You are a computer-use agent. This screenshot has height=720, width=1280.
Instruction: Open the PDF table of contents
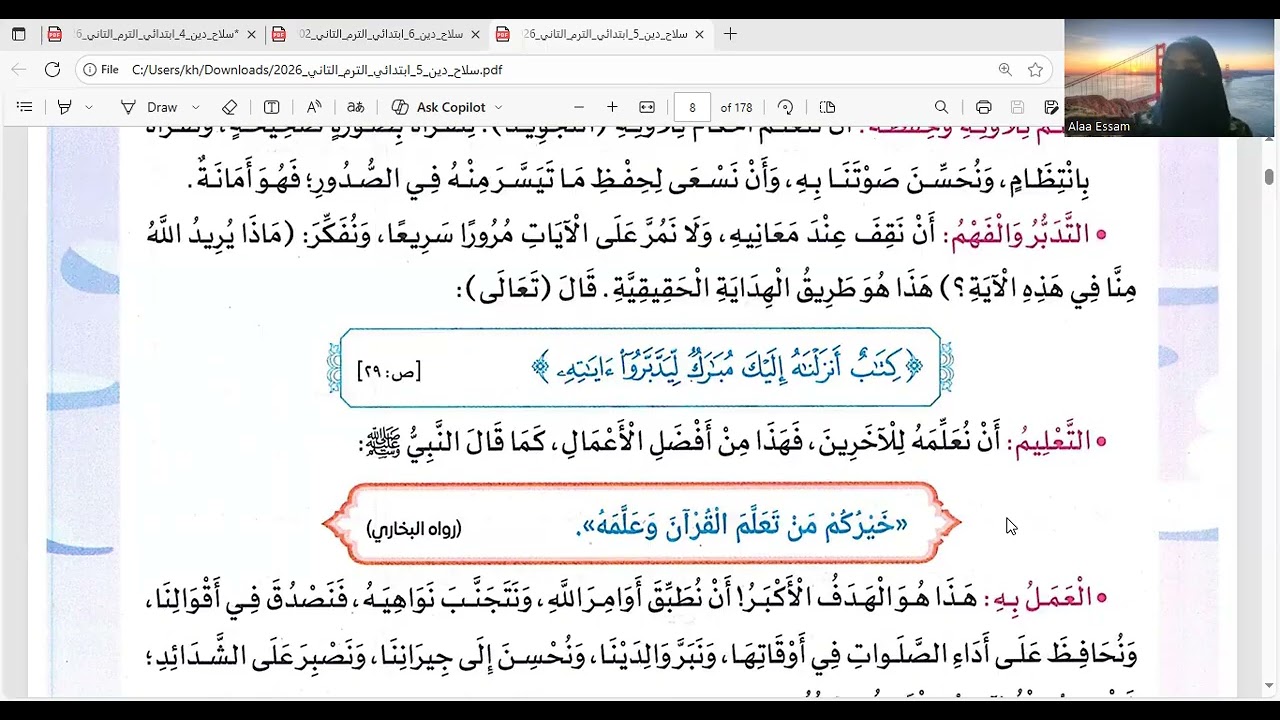(x=25, y=107)
